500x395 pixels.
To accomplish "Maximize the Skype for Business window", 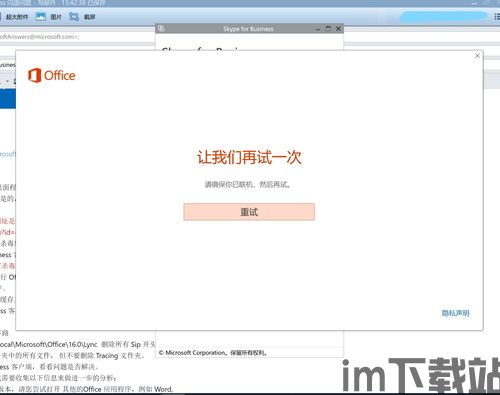I will (328, 28).
